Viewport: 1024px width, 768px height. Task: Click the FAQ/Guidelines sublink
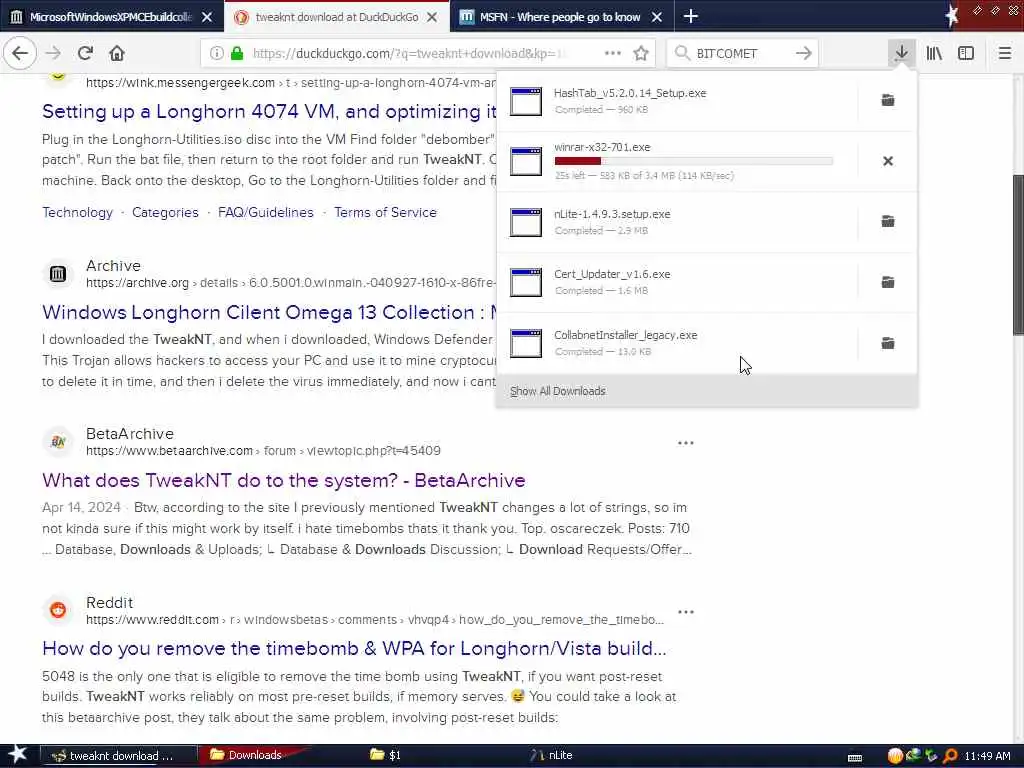click(266, 212)
